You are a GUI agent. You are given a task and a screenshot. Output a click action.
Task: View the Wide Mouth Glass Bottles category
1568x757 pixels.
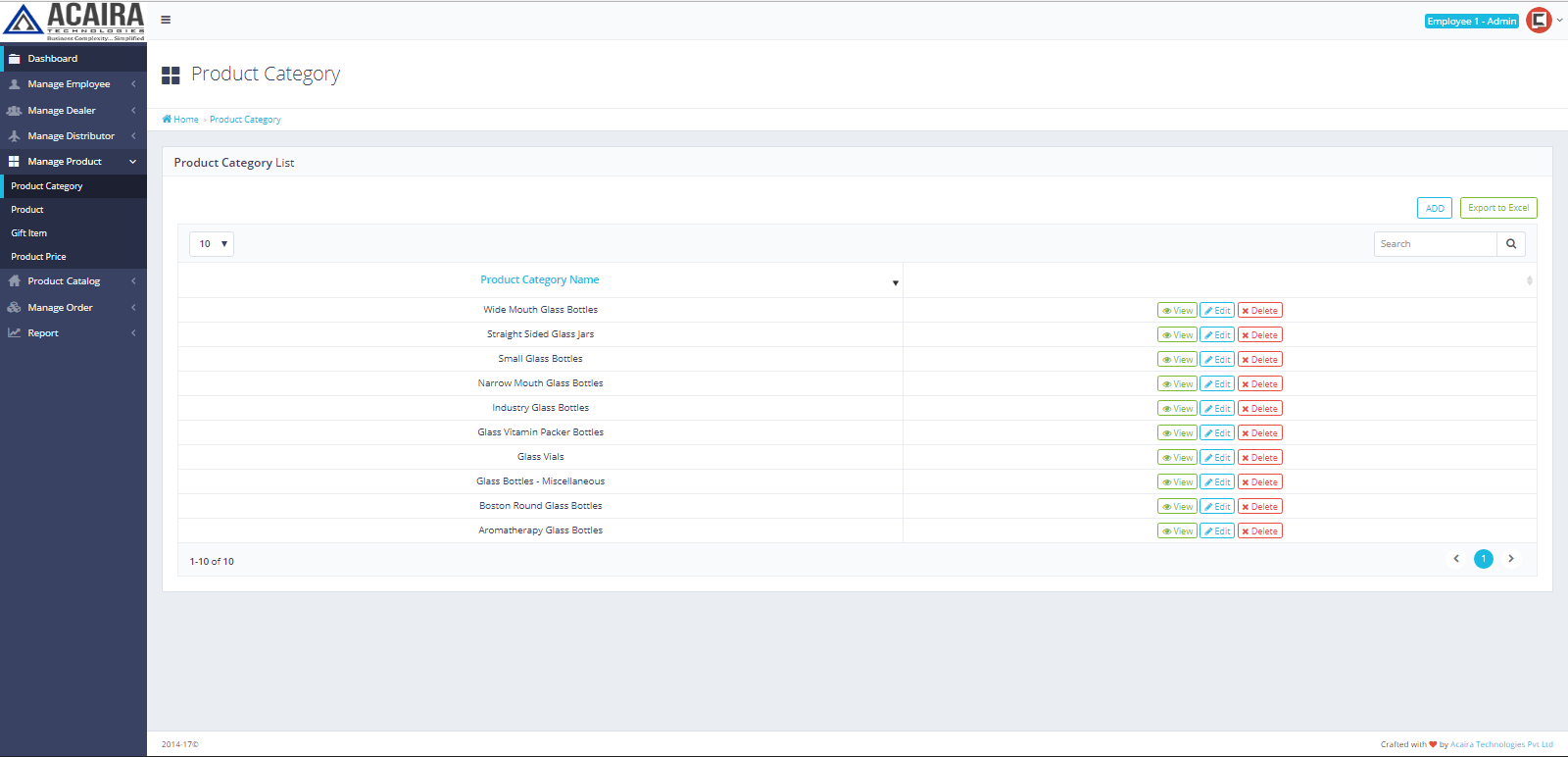point(1177,311)
